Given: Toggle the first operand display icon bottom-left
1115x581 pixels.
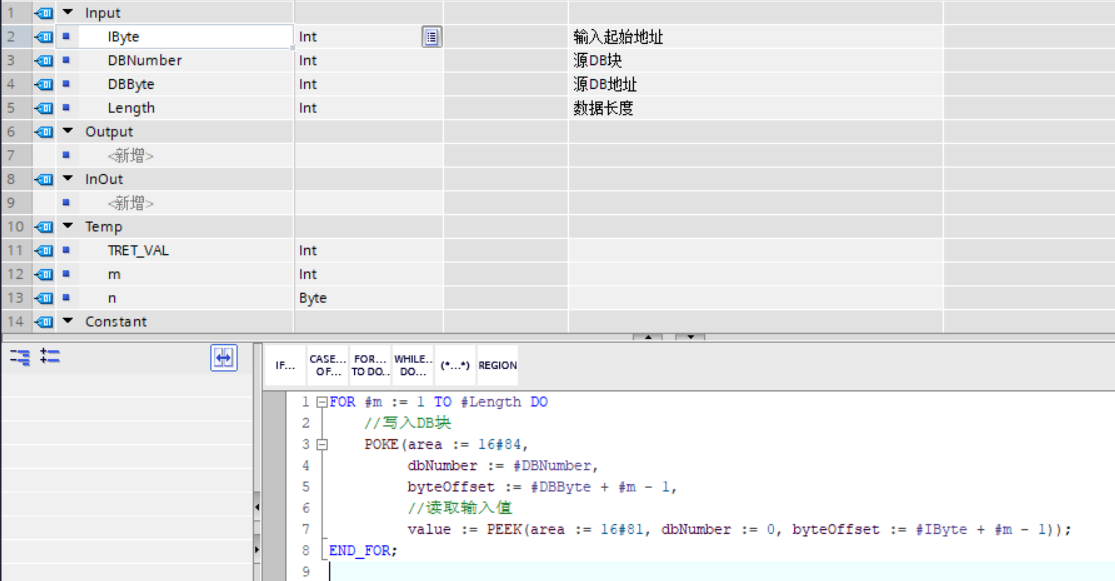Looking at the screenshot, I should 18,359.
